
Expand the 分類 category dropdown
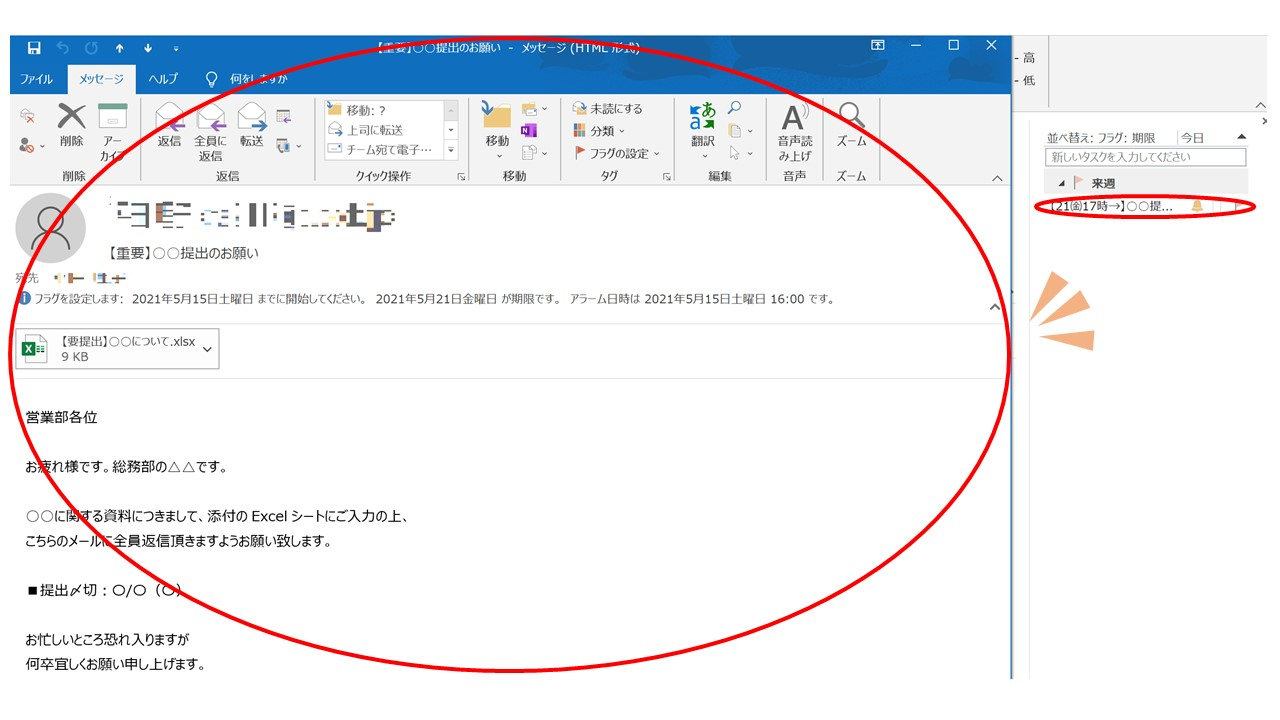click(x=600, y=131)
